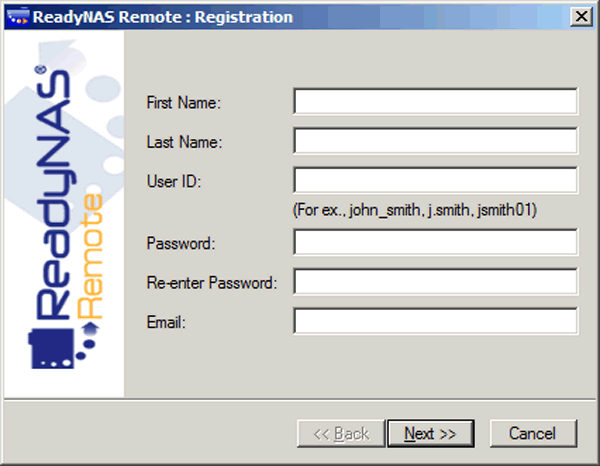Click the Re-enter Password label
The width and height of the screenshot is (600, 466).
pos(212,283)
